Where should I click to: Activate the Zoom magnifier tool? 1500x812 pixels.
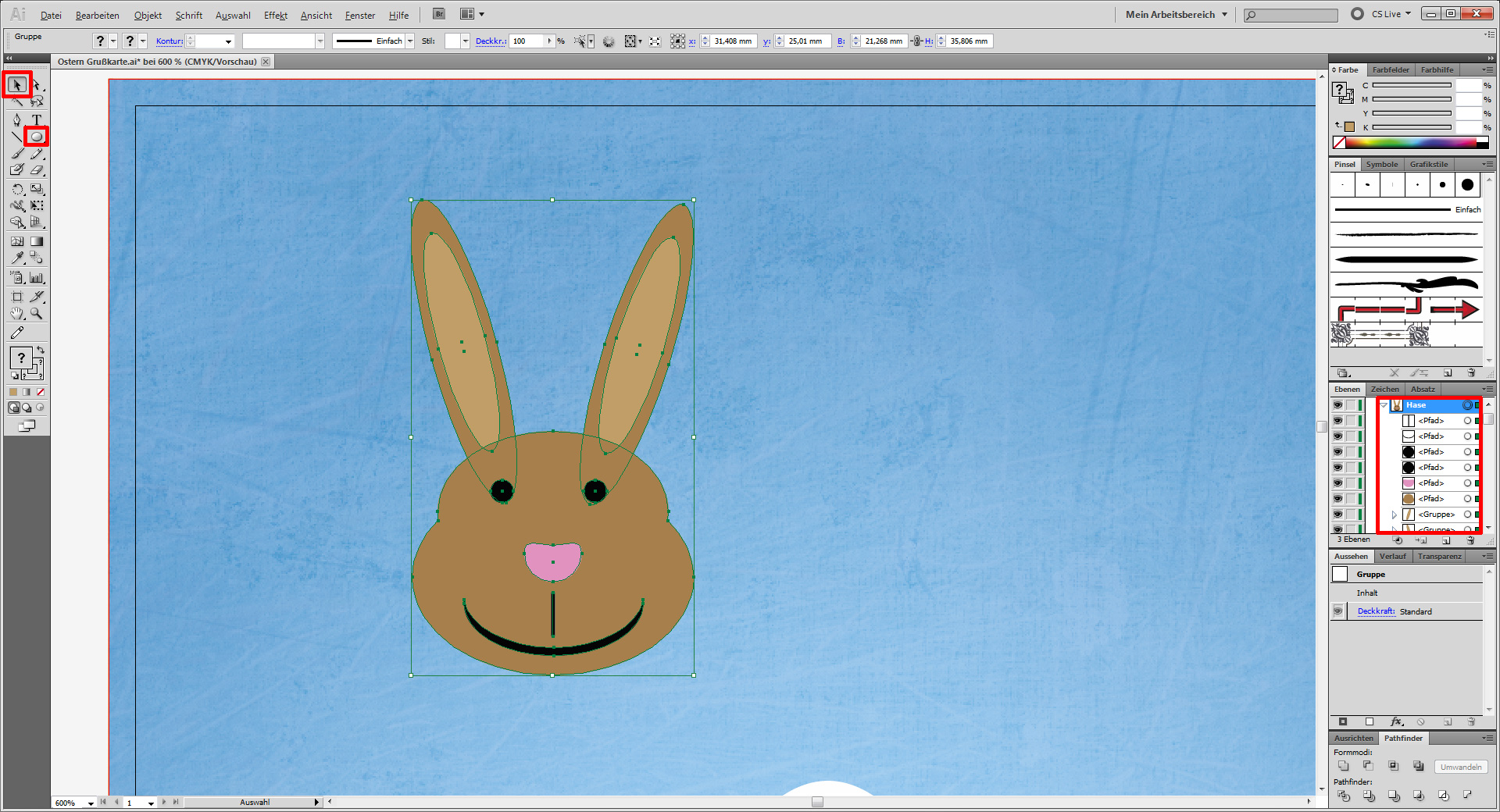(x=36, y=314)
